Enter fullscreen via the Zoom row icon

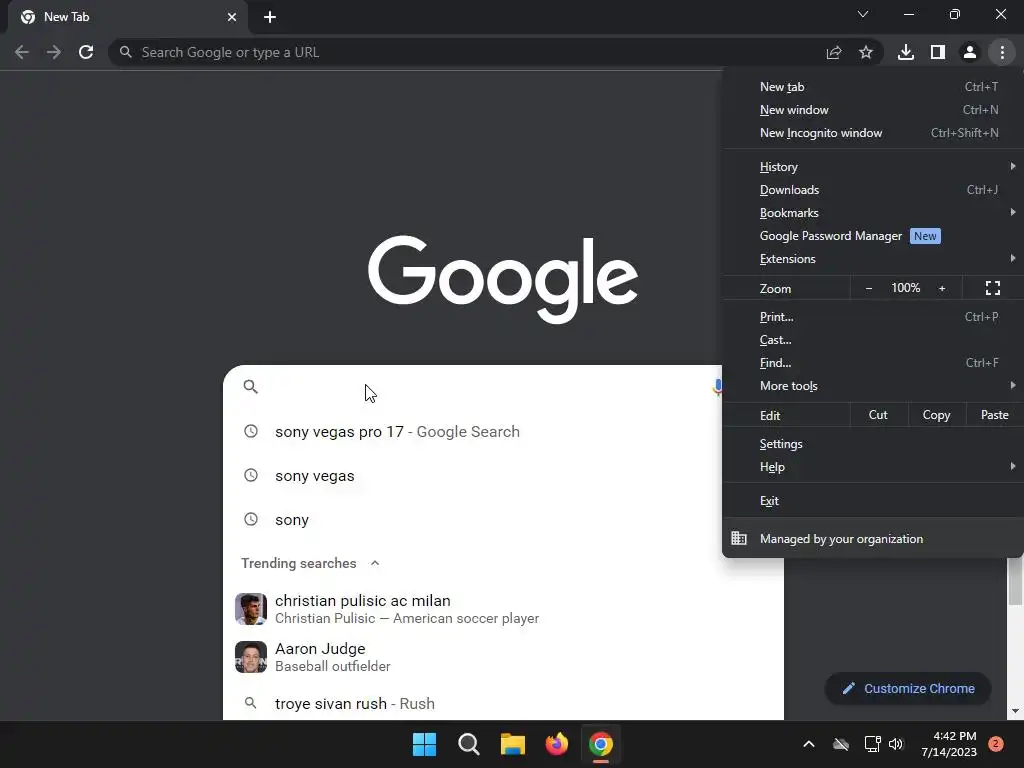coord(993,288)
